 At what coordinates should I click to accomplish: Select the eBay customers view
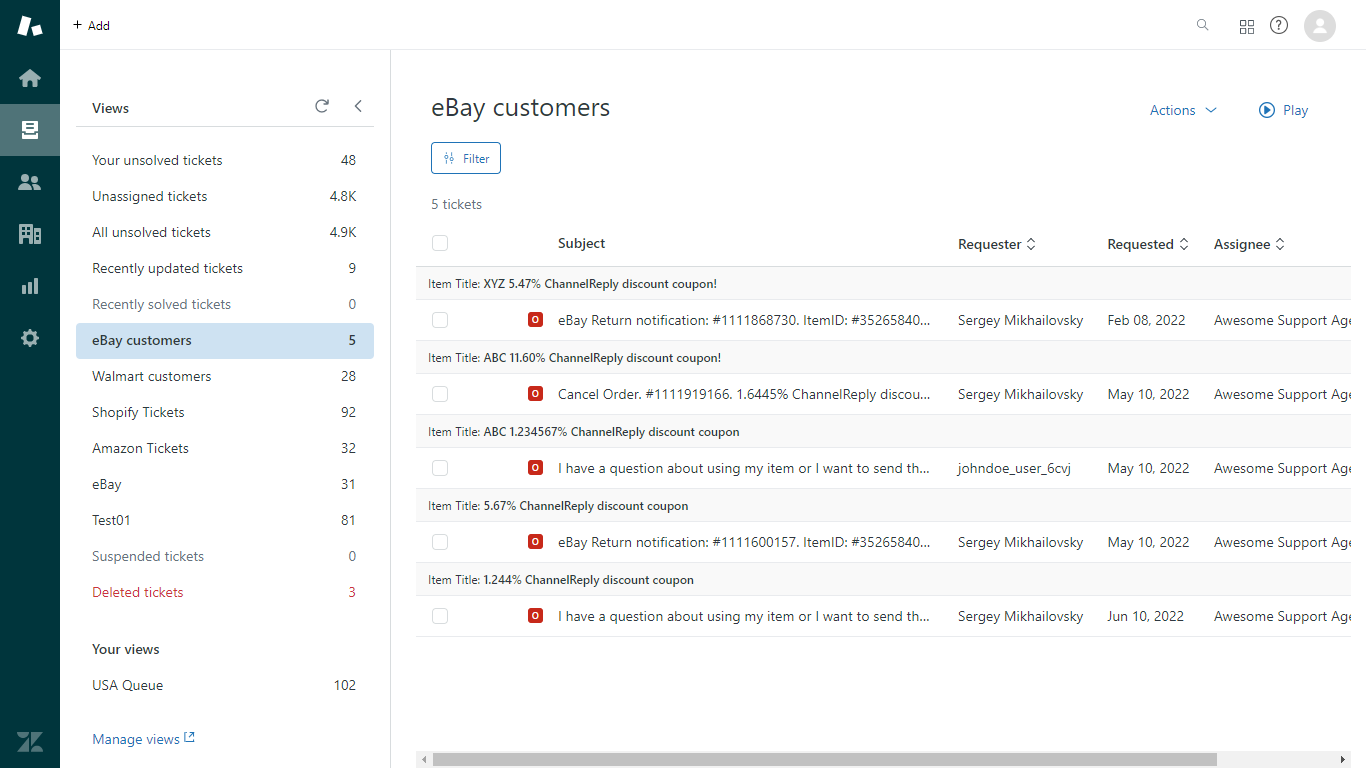(225, 340)
